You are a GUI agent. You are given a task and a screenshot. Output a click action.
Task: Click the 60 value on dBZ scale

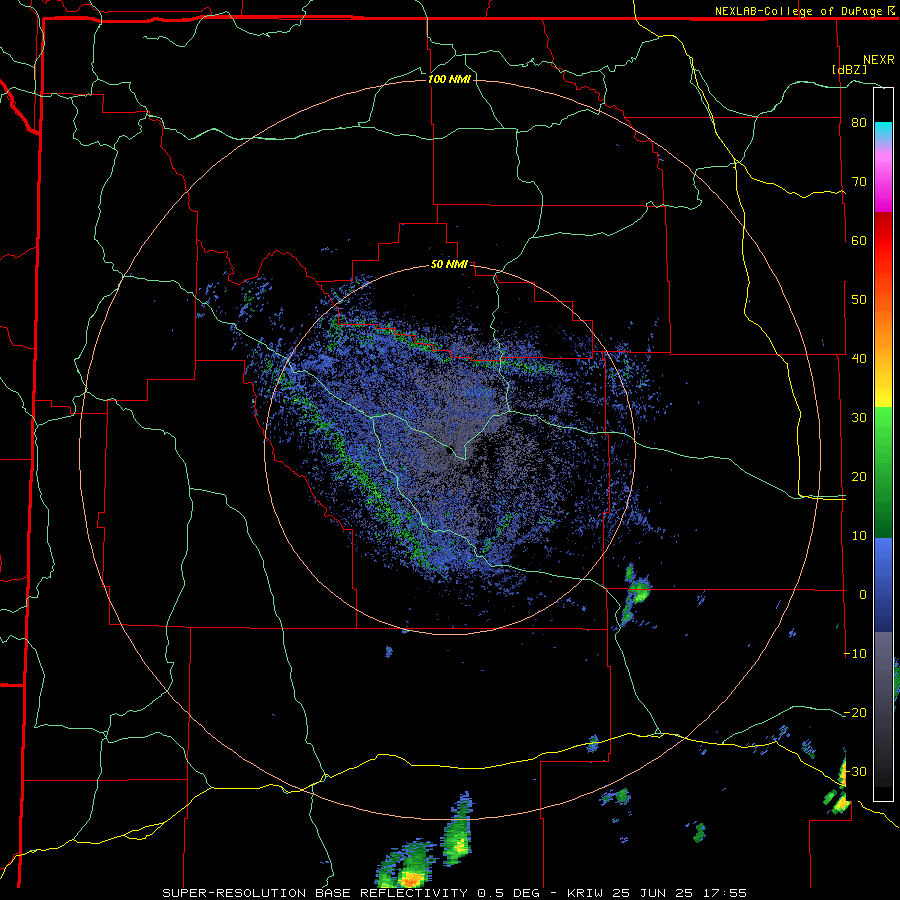point(859,240)
